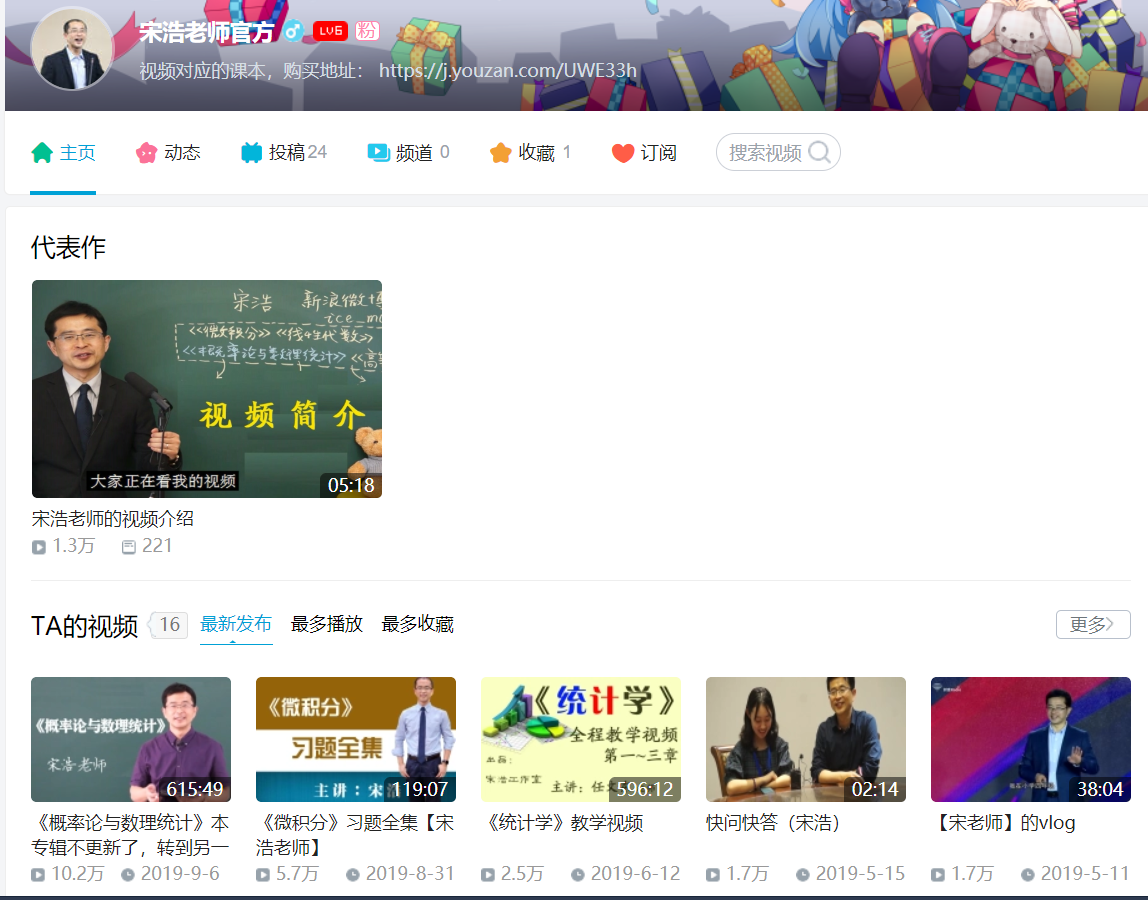
Task: Click the 更多 more button
Action: [x=1093, y=625]
